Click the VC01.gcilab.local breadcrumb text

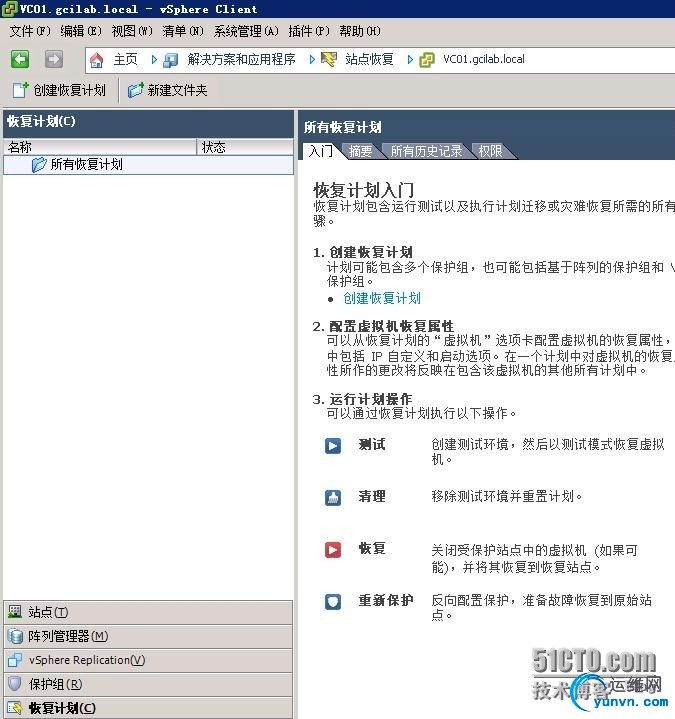484,60
